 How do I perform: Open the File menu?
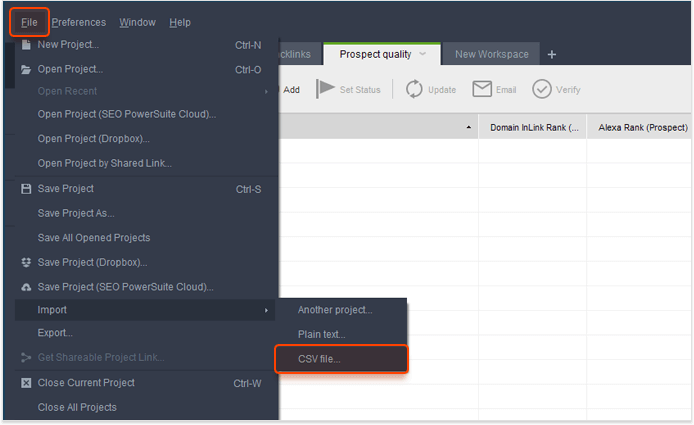click(x=29, y=22)
